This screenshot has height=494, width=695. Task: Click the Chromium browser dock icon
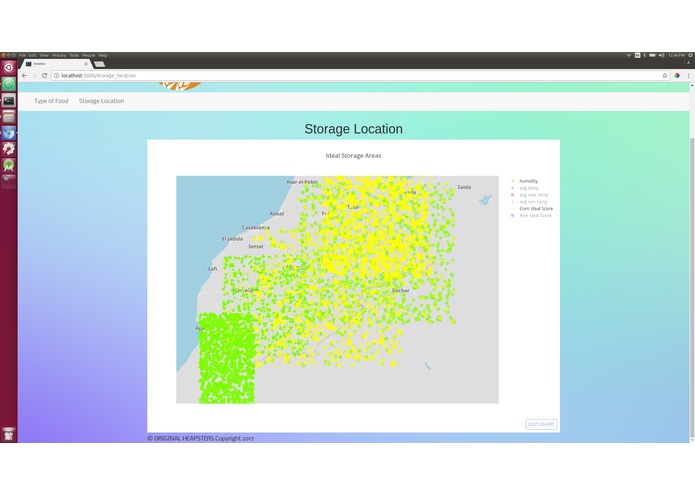point(8,133)
